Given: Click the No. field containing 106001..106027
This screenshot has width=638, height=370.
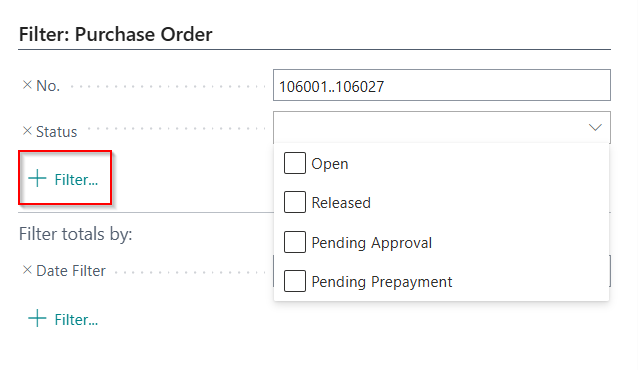Looking at the screenshot, I should 442,85.
